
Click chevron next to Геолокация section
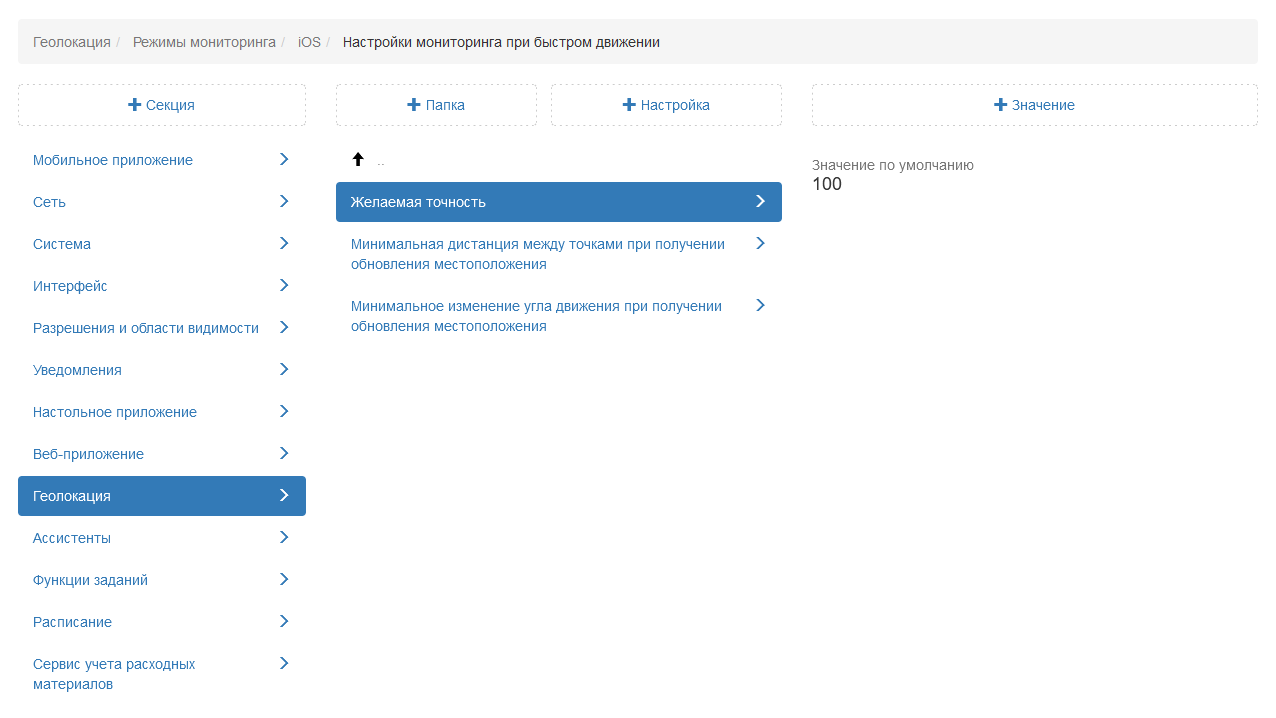click(284, 495)
